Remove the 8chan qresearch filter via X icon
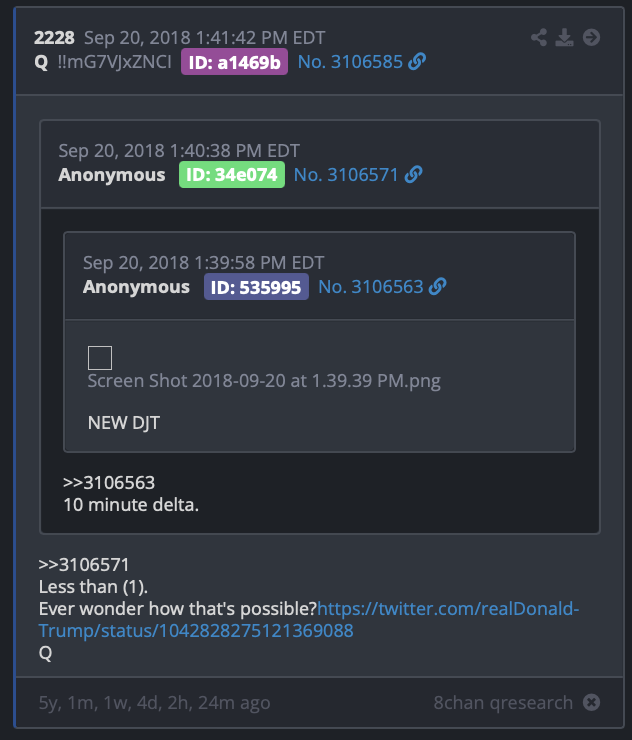This screenshot has height=740, width=632. (591, 702)
